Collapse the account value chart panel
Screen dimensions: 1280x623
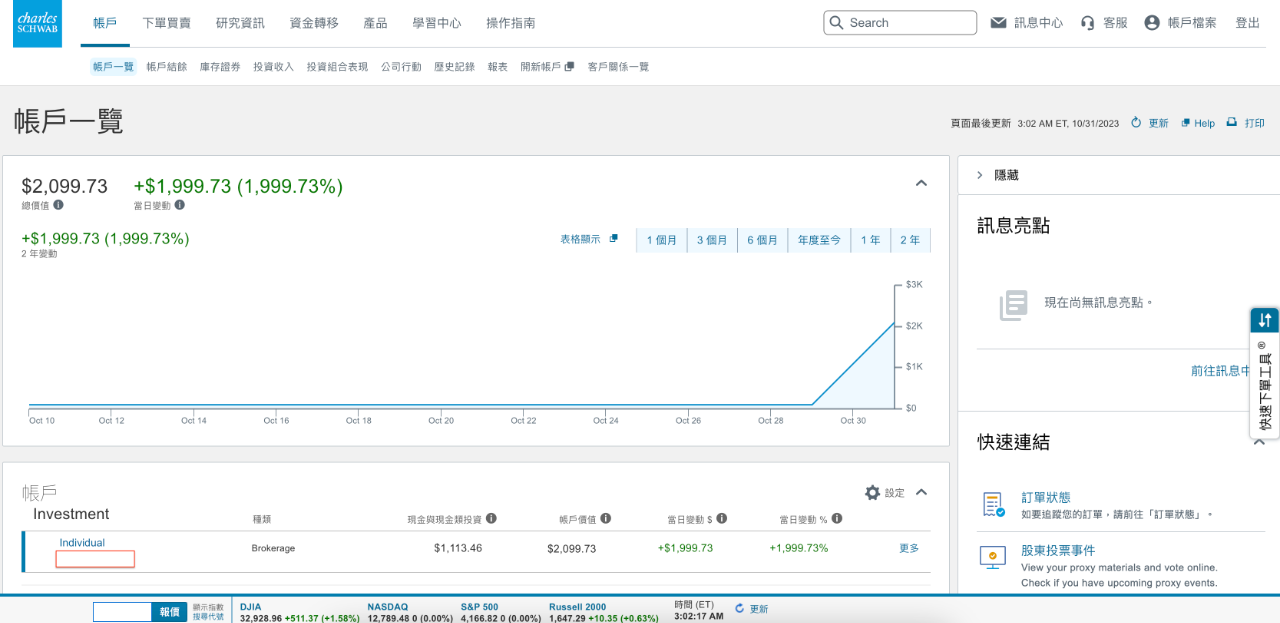point(922,183)
